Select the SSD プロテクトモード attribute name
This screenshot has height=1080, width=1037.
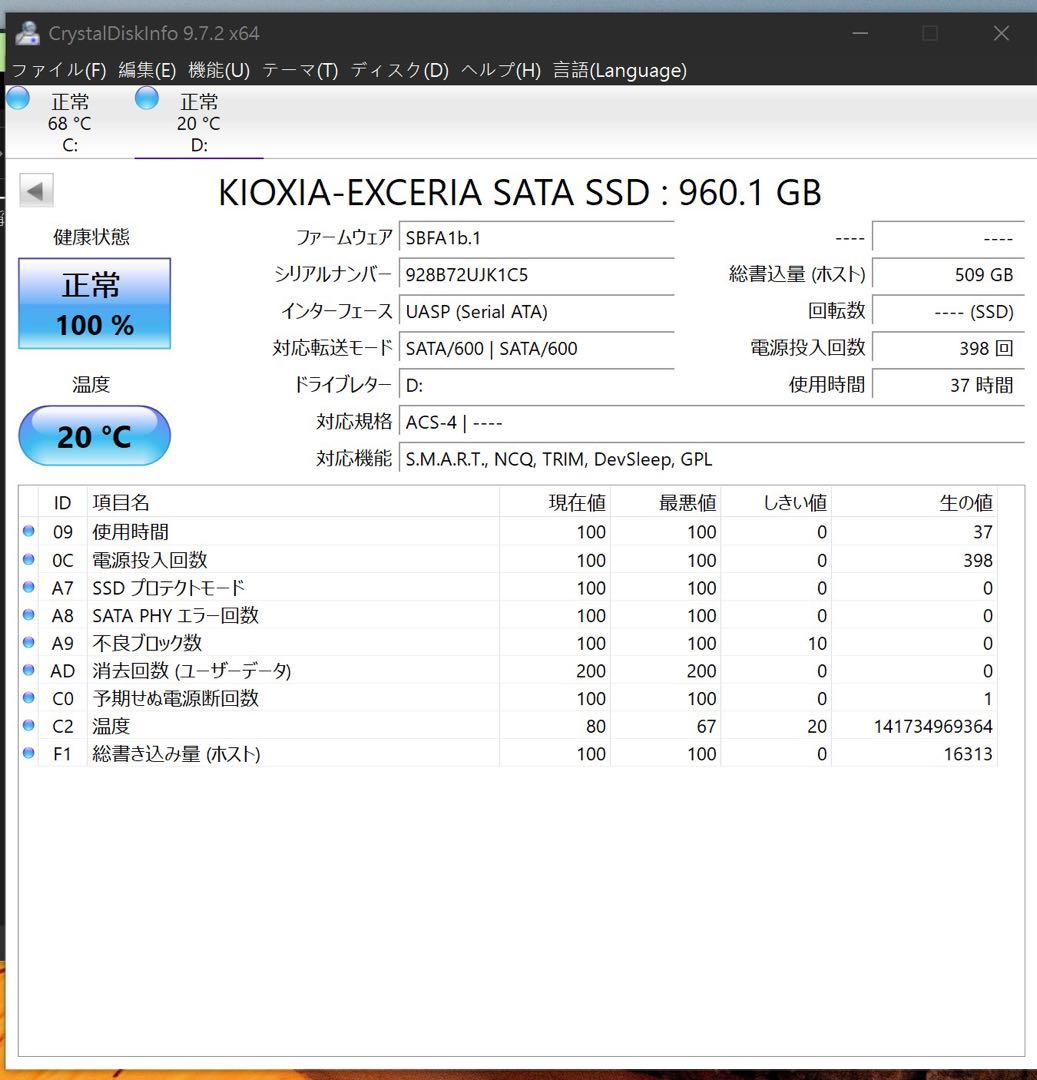(169, 588)
